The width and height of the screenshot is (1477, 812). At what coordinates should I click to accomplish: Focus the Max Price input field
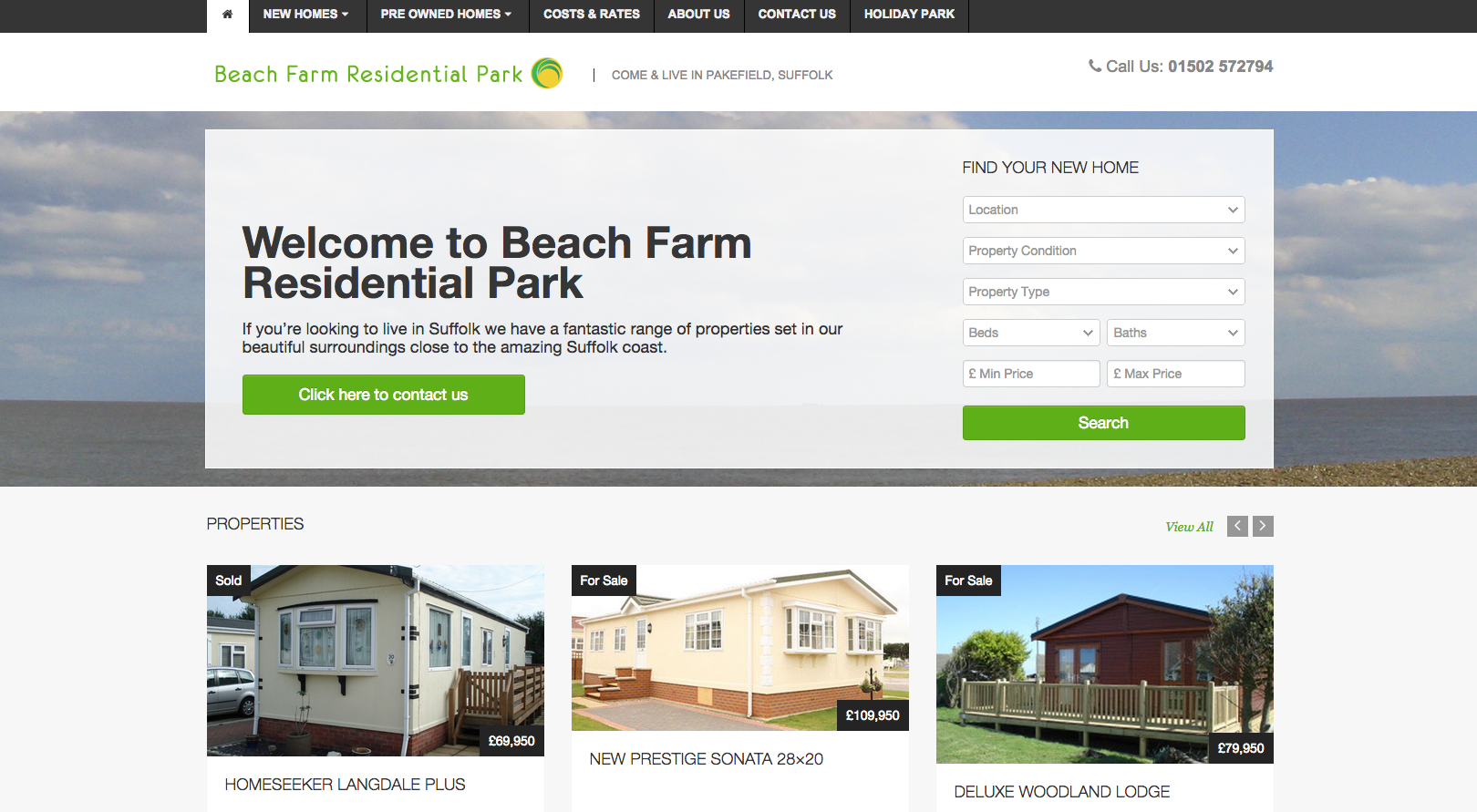(x=1175, y=374)
